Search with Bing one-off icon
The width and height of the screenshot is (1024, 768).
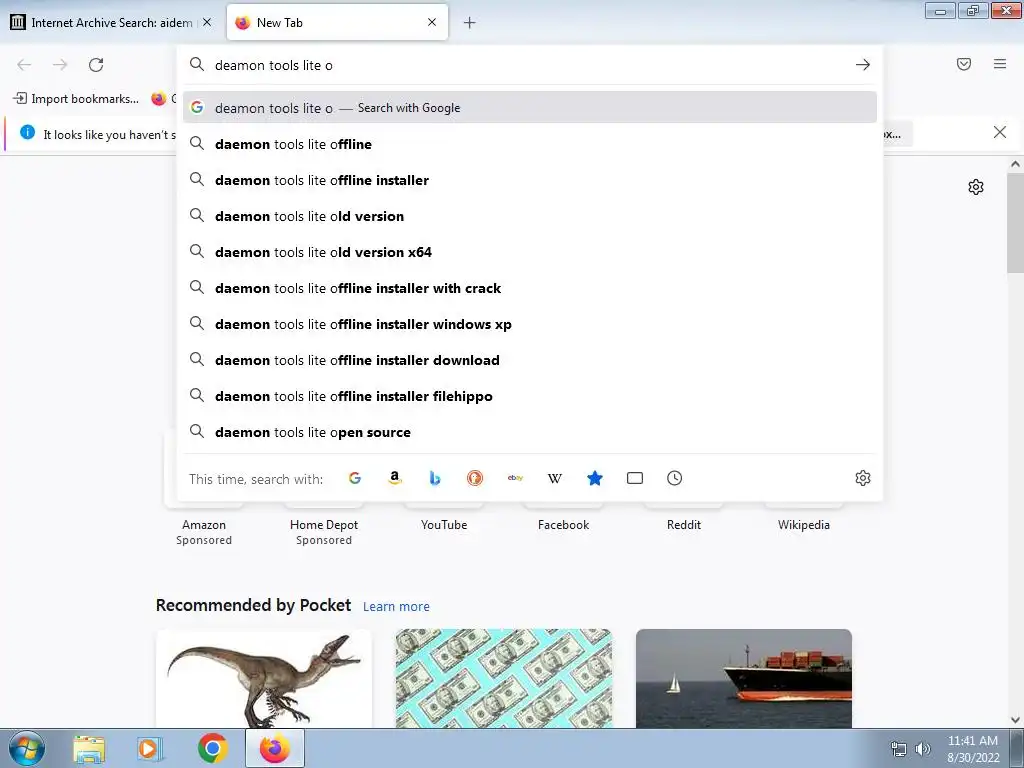435,478
